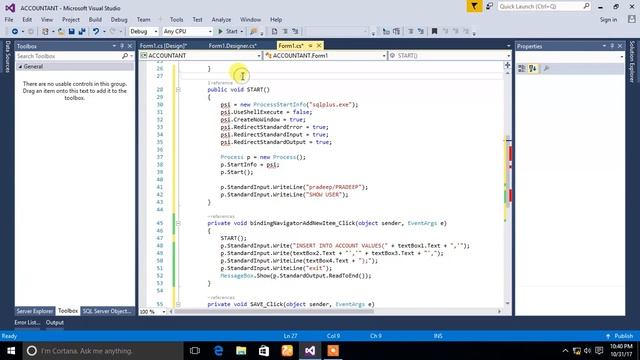The height and width of the screenshot is (360, 640).
Task: Open the Windows Start menu
Action: click(x=11, y=351)
